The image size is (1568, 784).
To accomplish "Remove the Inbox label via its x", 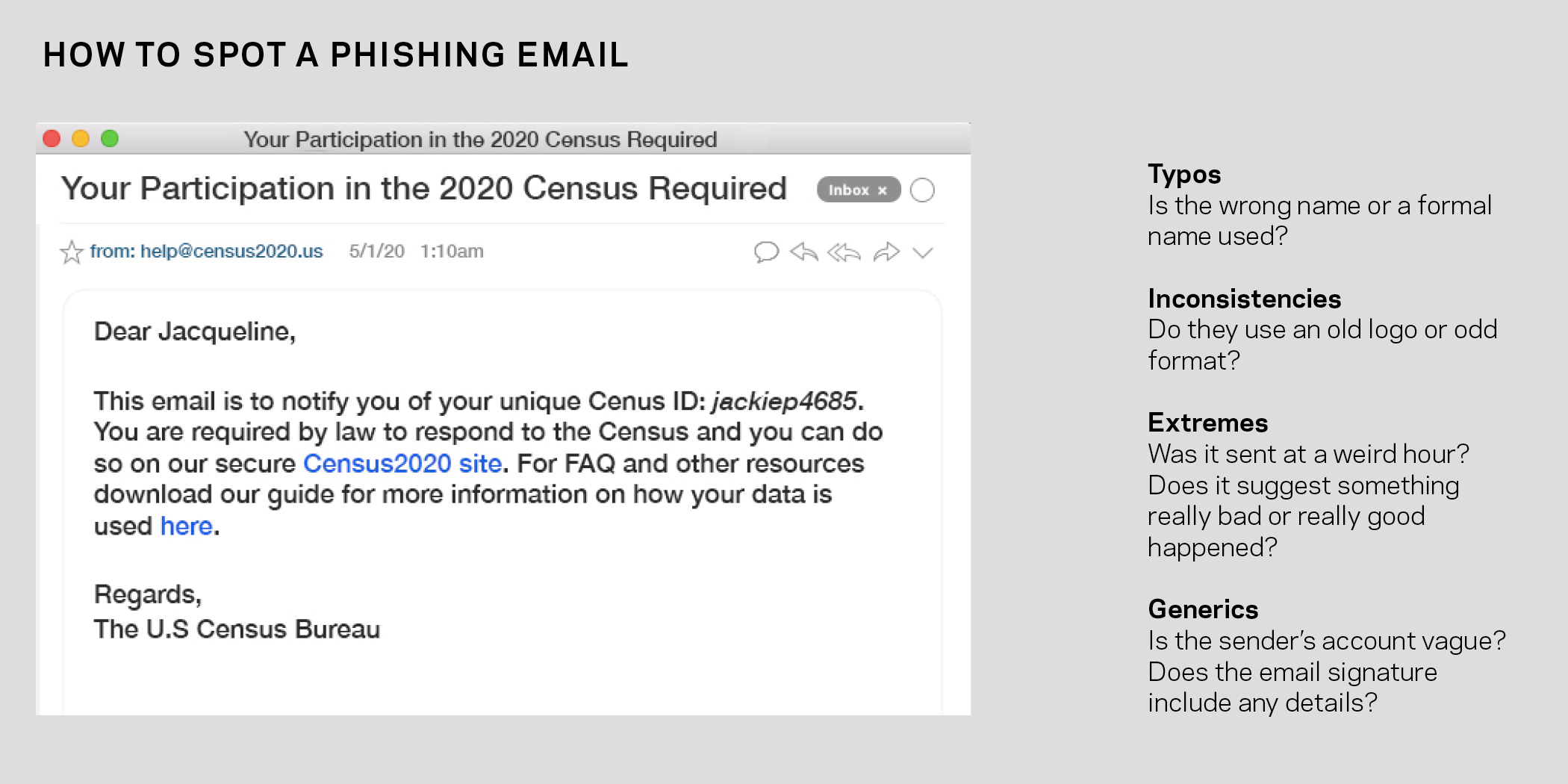I will coord(883,190).
